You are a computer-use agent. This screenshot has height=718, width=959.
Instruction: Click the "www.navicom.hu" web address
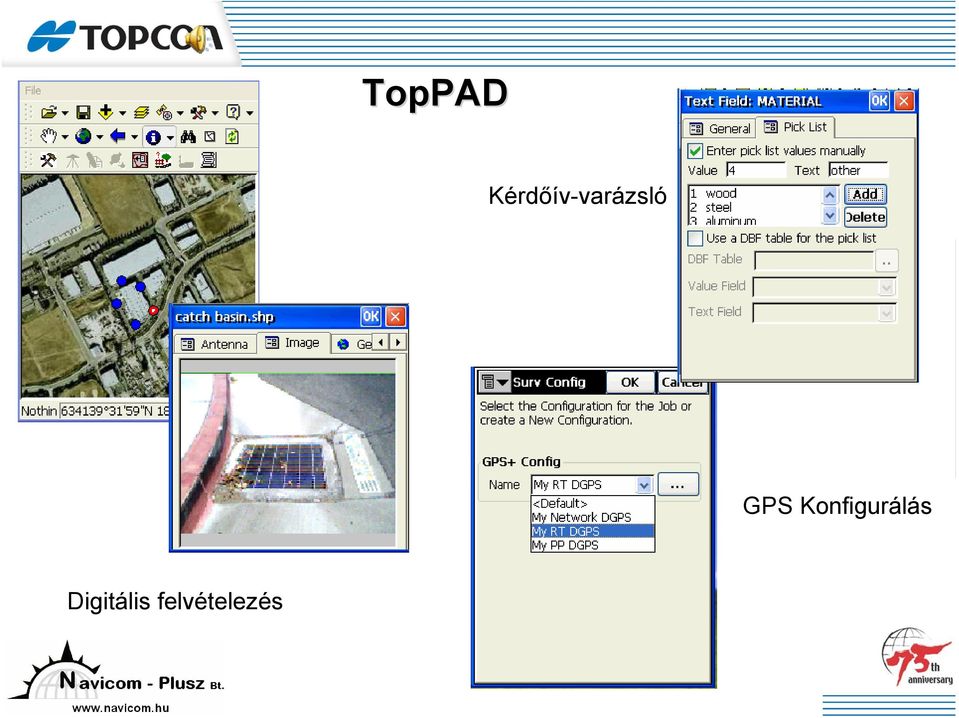[120, 708]
